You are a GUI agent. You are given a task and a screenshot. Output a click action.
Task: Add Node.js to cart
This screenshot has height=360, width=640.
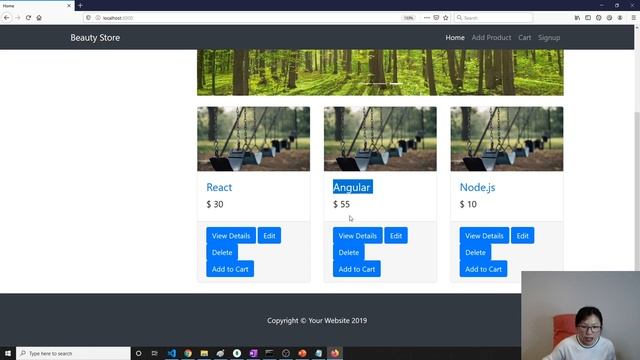tap(483, 269)
